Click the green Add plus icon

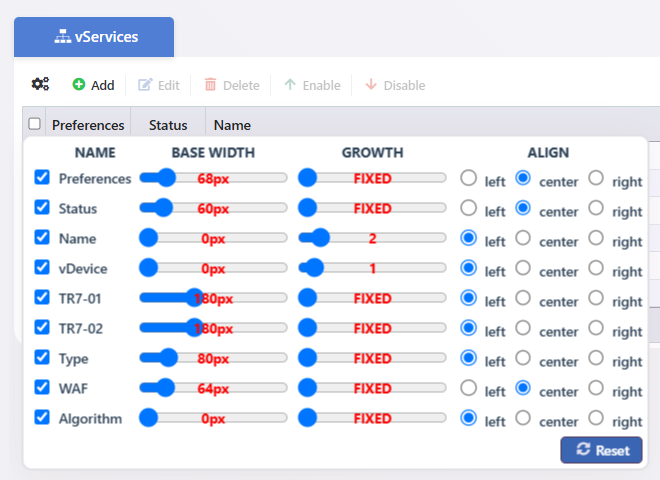[x=79, y=84]
